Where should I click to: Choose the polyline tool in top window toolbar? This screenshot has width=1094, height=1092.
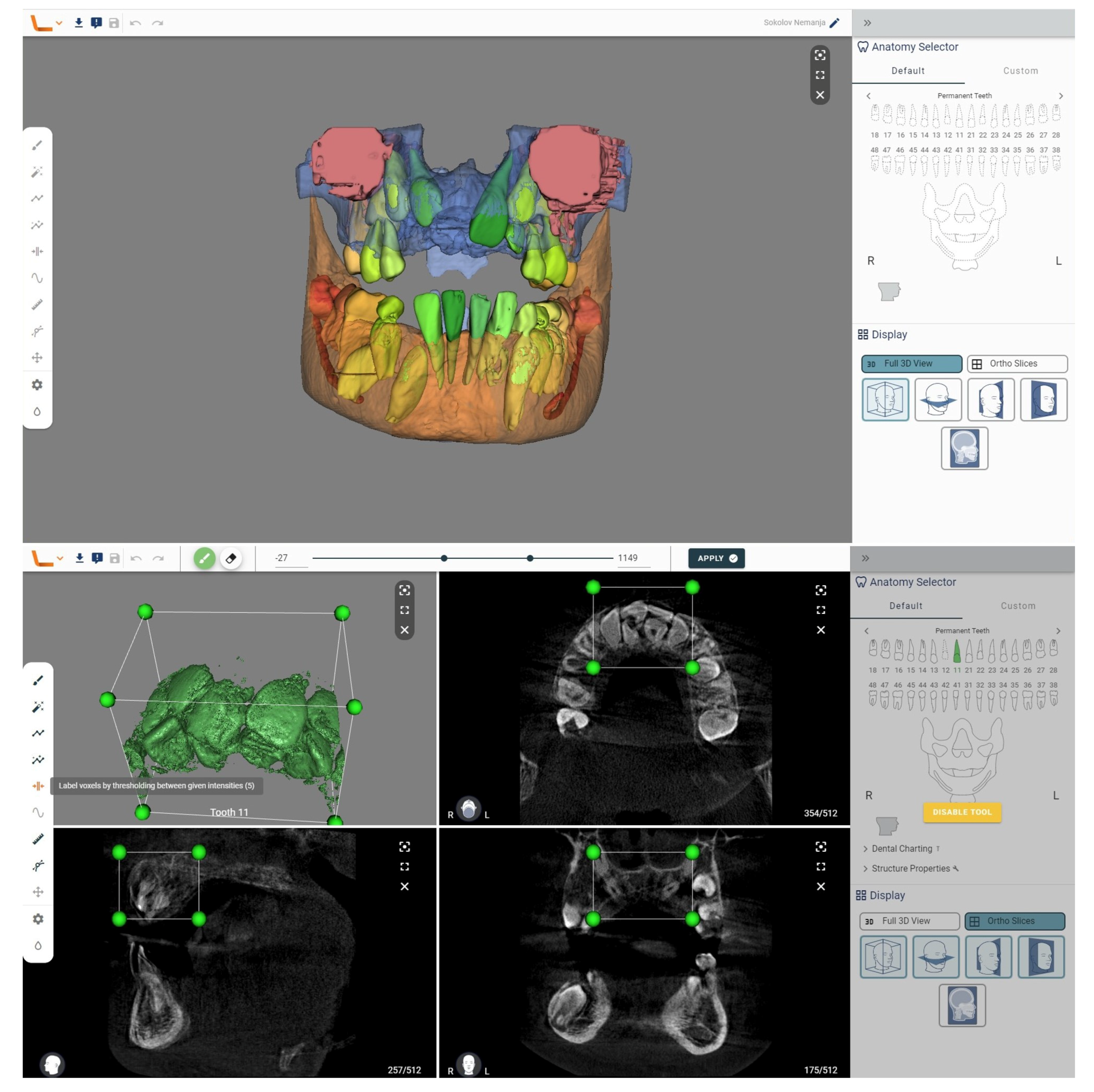(37, 198)
